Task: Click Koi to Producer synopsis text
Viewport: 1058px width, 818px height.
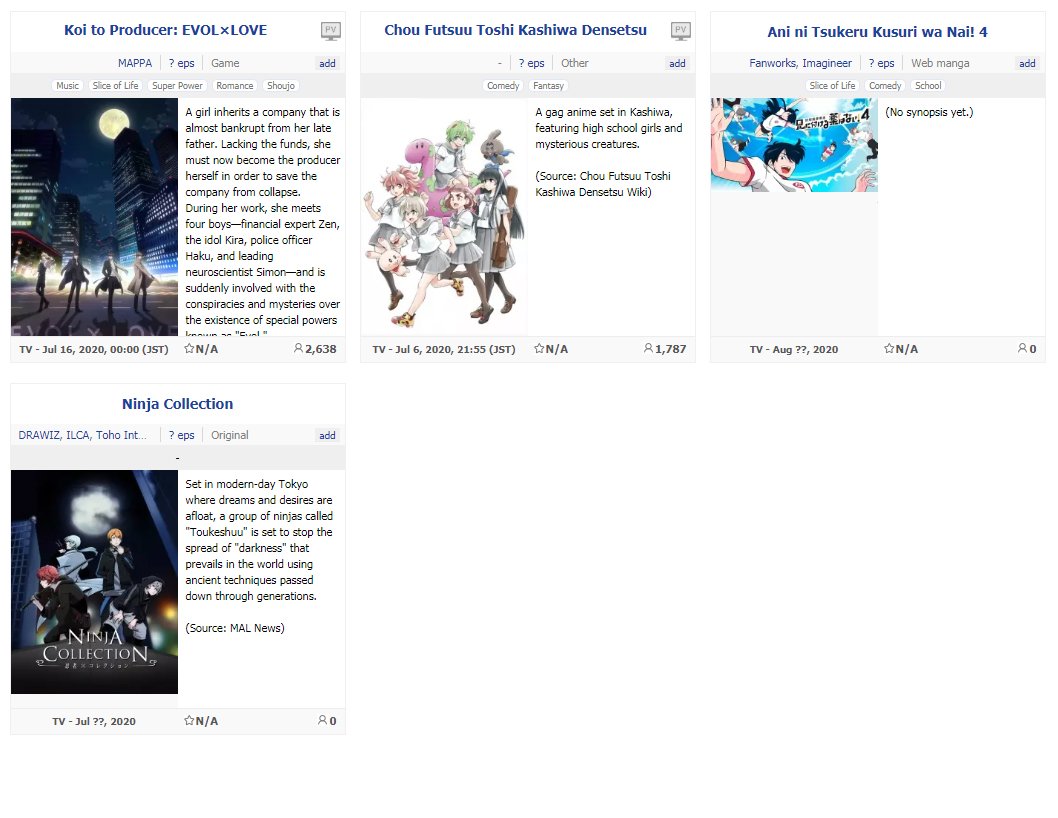Action: click(x=262, y=221)
